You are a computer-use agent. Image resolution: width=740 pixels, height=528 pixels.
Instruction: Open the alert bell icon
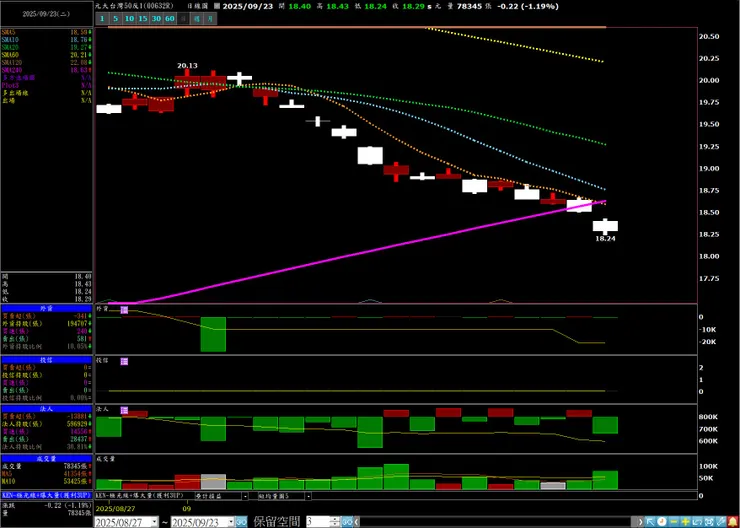(x=733, y=521)
